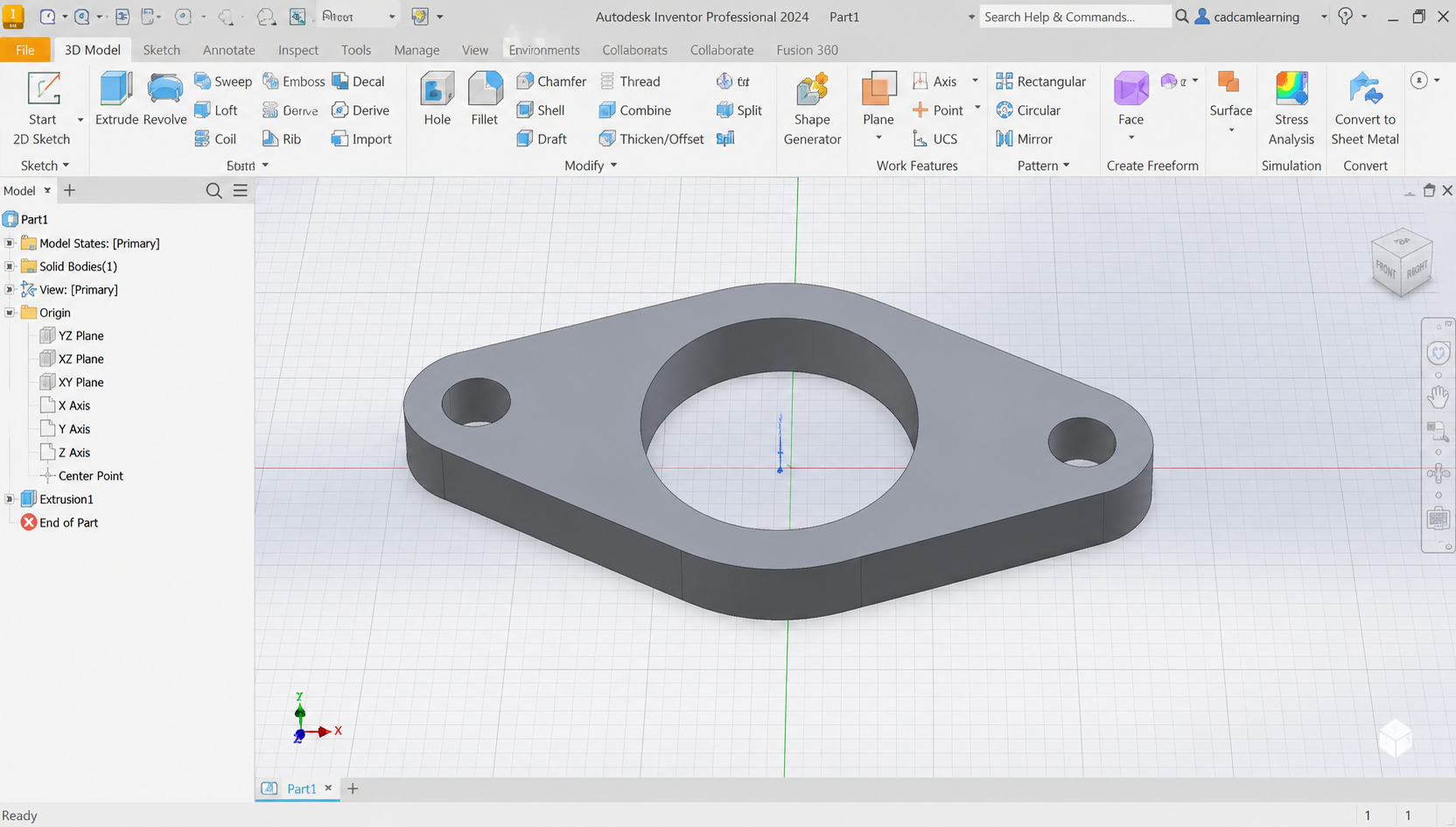Activate the Sweep tool
This screenshot has width=1456, height=827.
(x=223, y=81)
